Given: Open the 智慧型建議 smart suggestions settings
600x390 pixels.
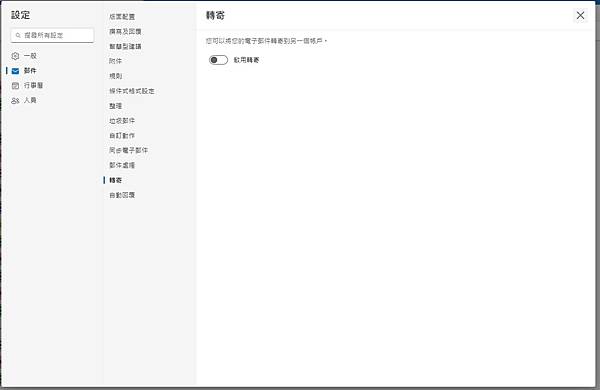Looking at the screenshot, I should coord(125,46).
